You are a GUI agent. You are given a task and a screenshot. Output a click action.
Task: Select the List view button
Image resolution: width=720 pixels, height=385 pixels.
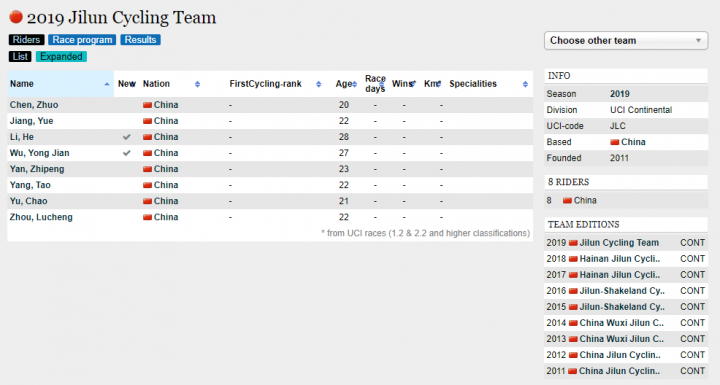click(20, 57)
